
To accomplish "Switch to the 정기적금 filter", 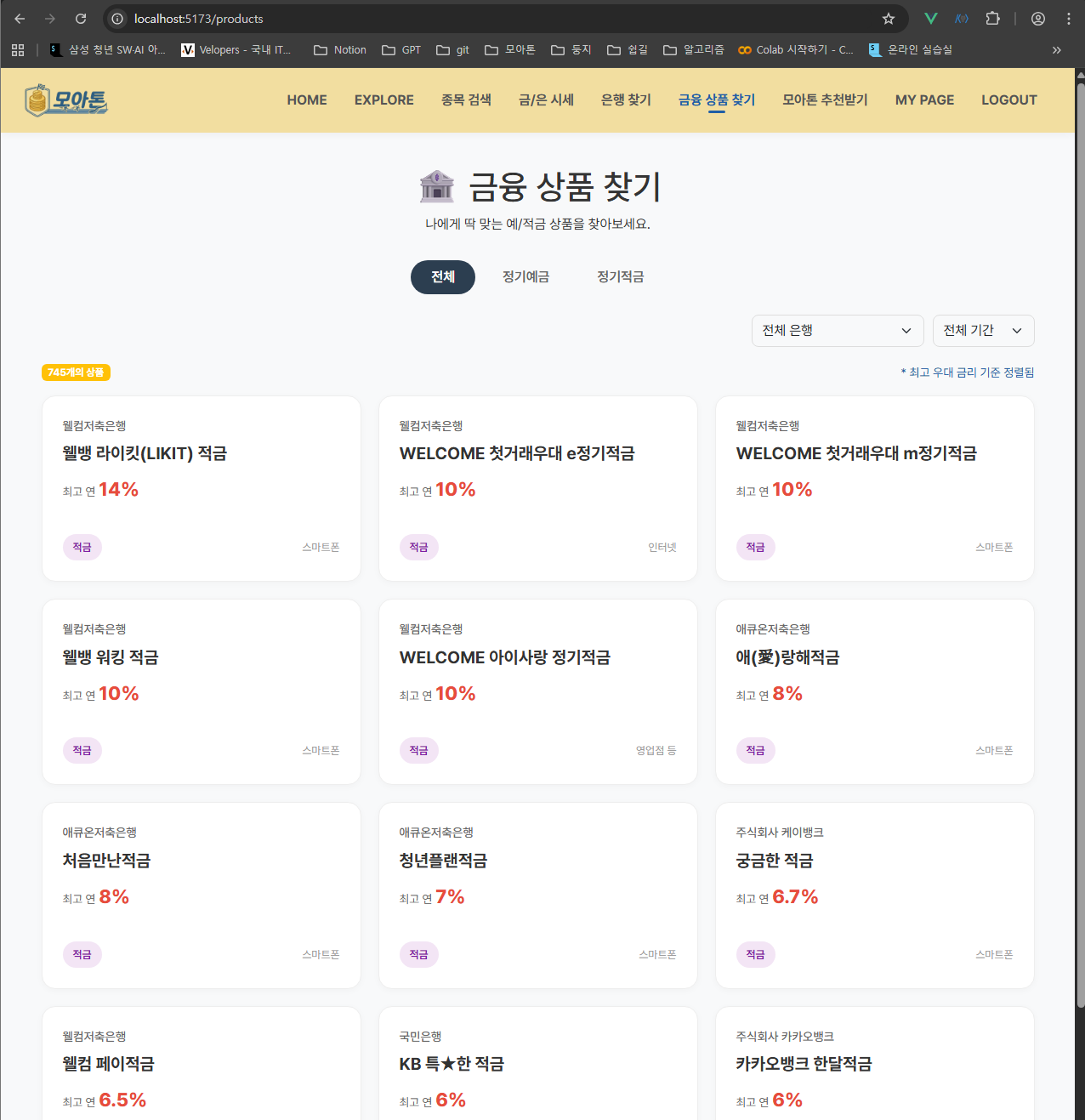I will coord(620,277).
